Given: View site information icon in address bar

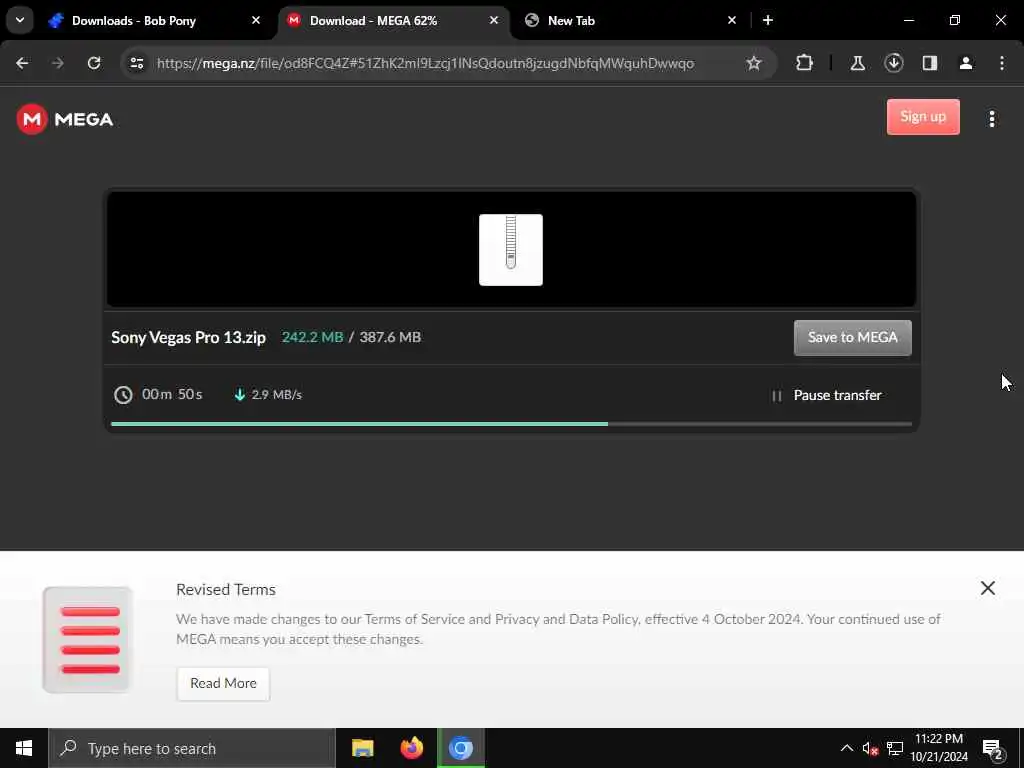Looking at the screenshot, I should coord(136,63).
